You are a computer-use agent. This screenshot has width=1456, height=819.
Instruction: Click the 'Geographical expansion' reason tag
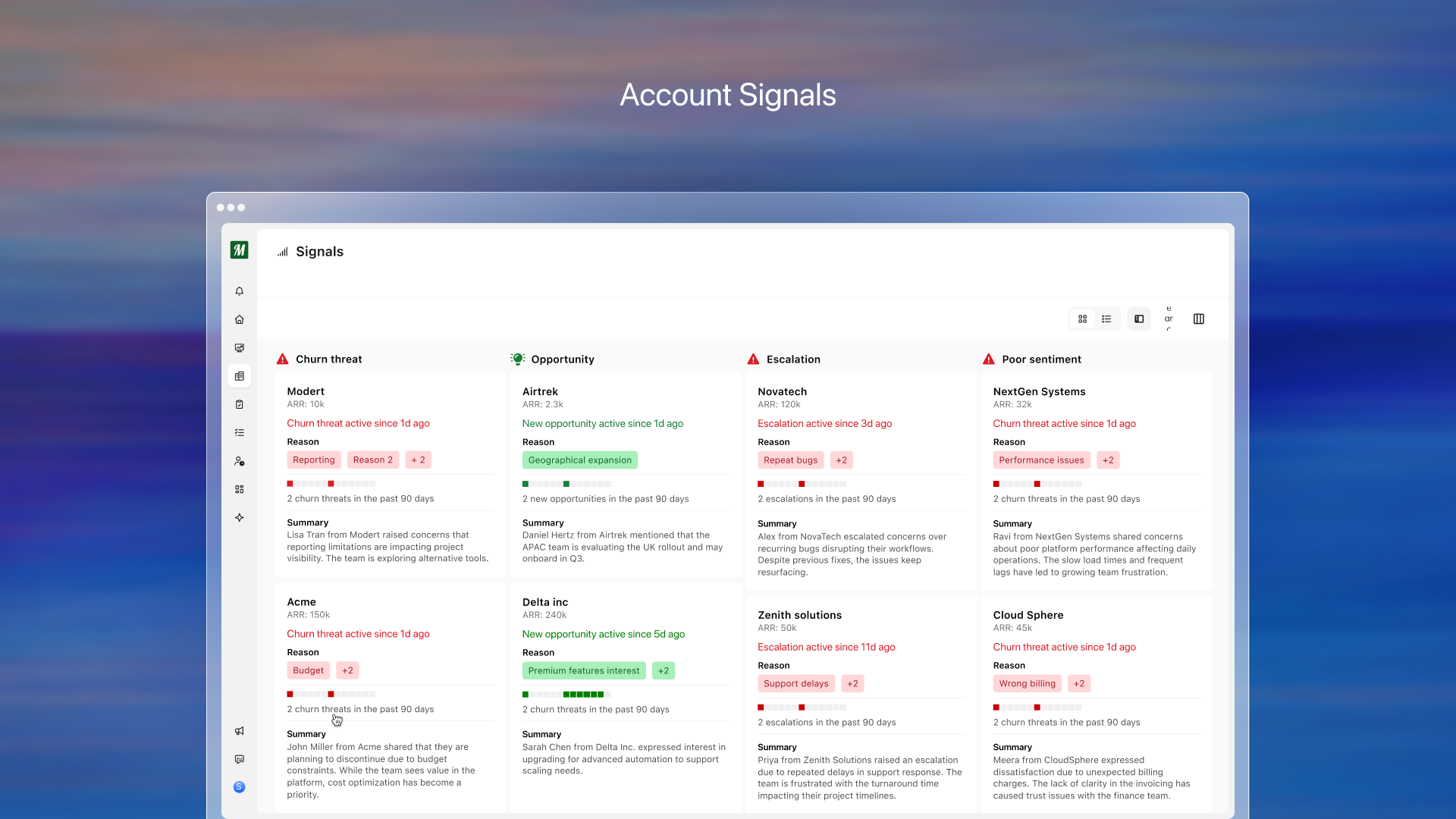pos(579,460)
